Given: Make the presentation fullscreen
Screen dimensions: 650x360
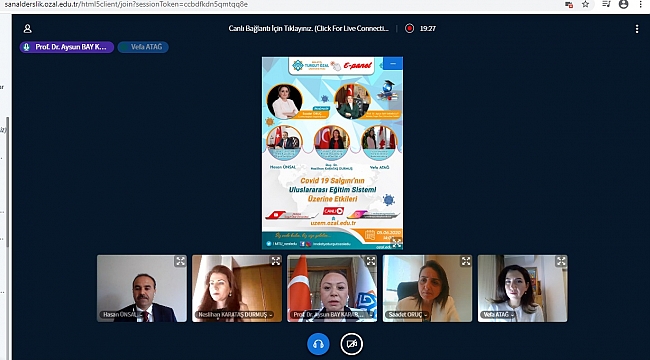Looking at the screenshot, I should coord(397,243).
